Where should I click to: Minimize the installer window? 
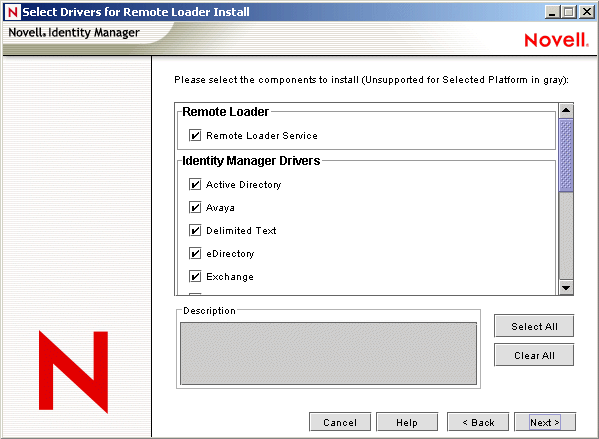tap(552, 12)
